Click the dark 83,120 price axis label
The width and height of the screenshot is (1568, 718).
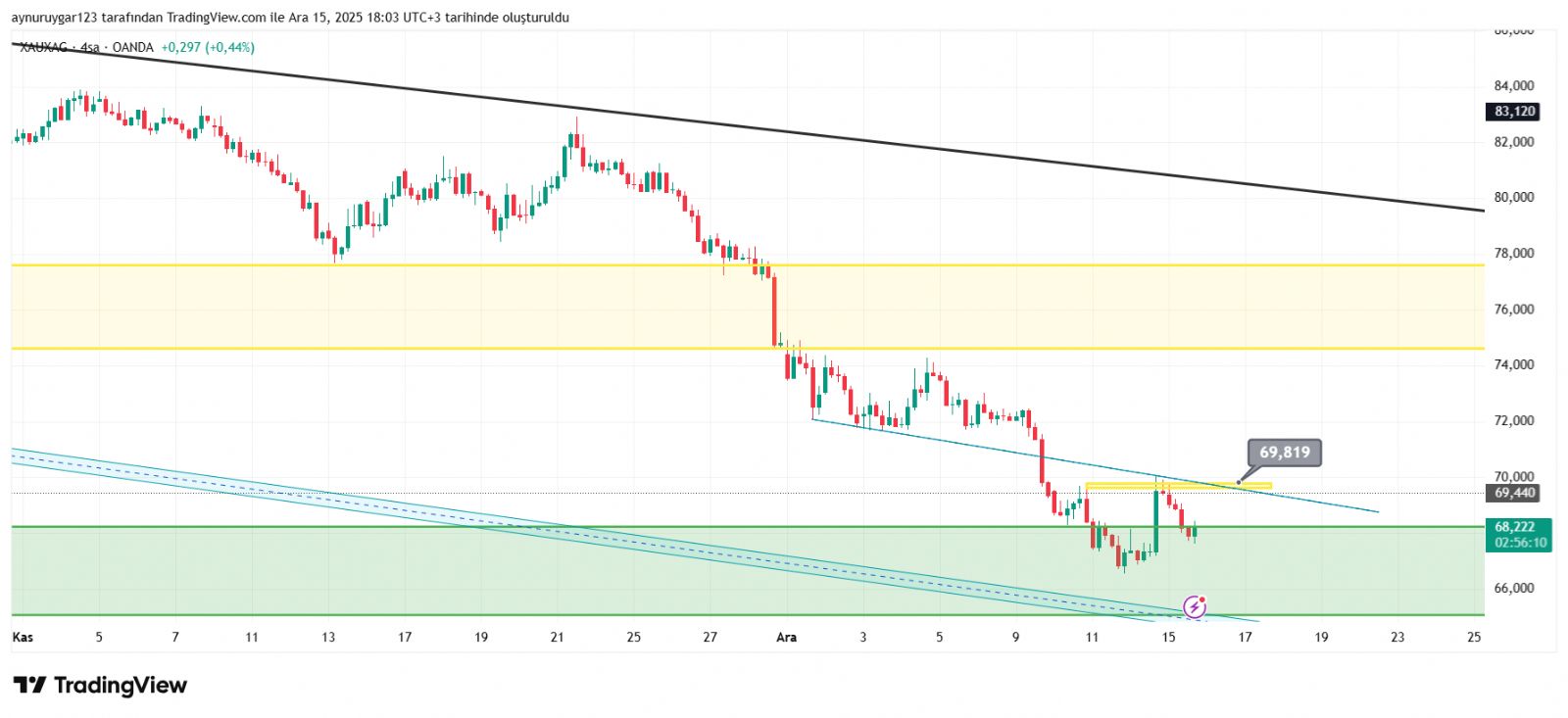click(1514, 112)
